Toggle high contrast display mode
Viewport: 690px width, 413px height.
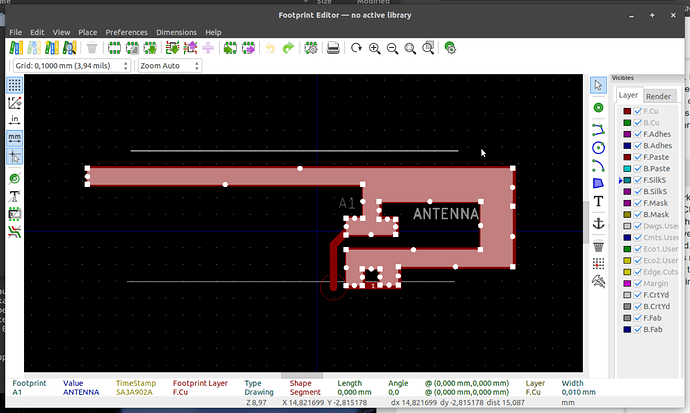15,232
